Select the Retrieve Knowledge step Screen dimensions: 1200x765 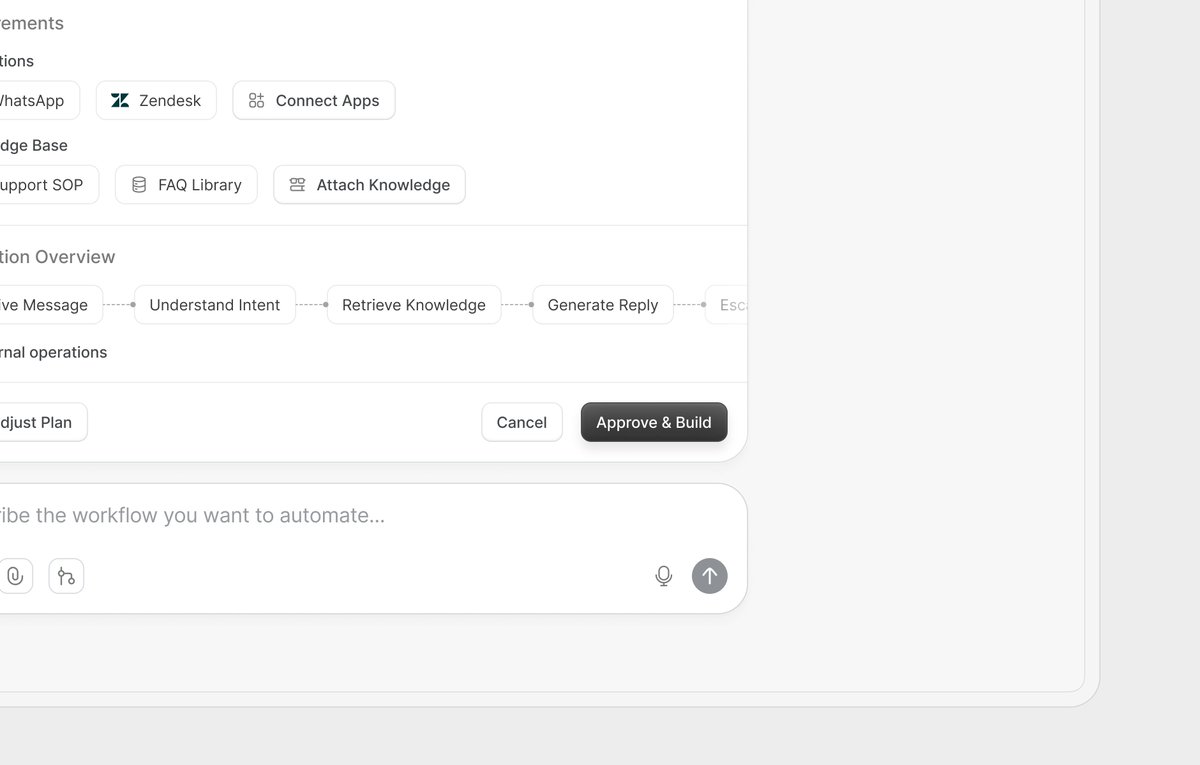414,305
